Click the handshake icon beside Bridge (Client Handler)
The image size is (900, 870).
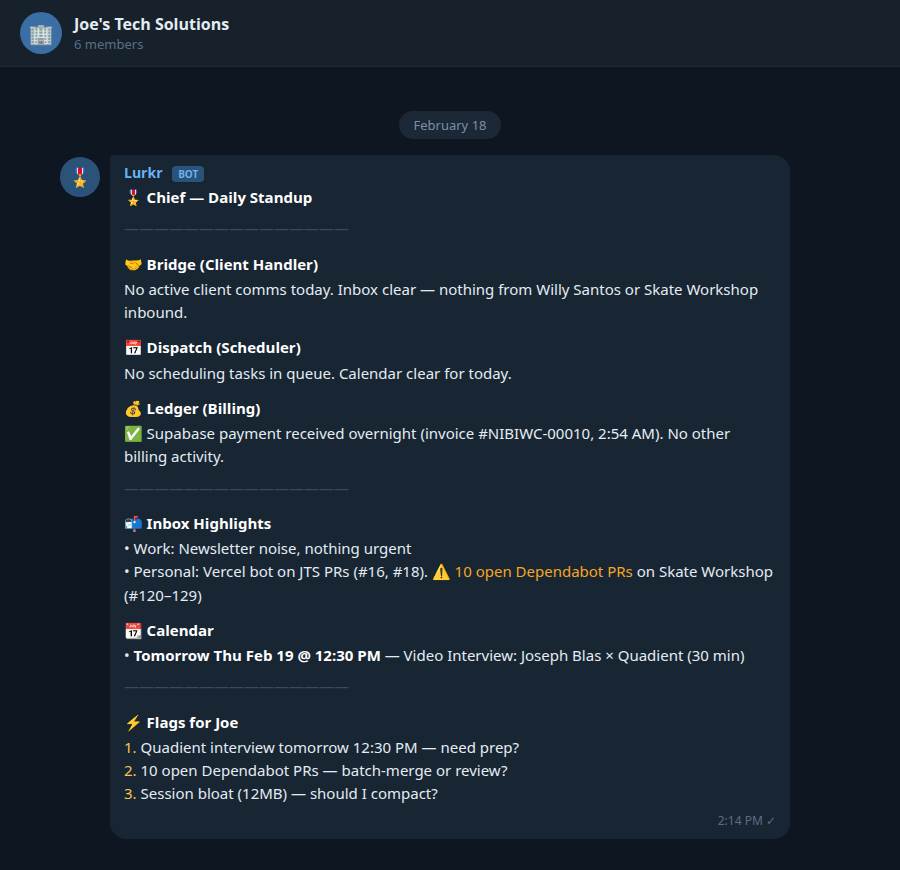tap(131, 264)
